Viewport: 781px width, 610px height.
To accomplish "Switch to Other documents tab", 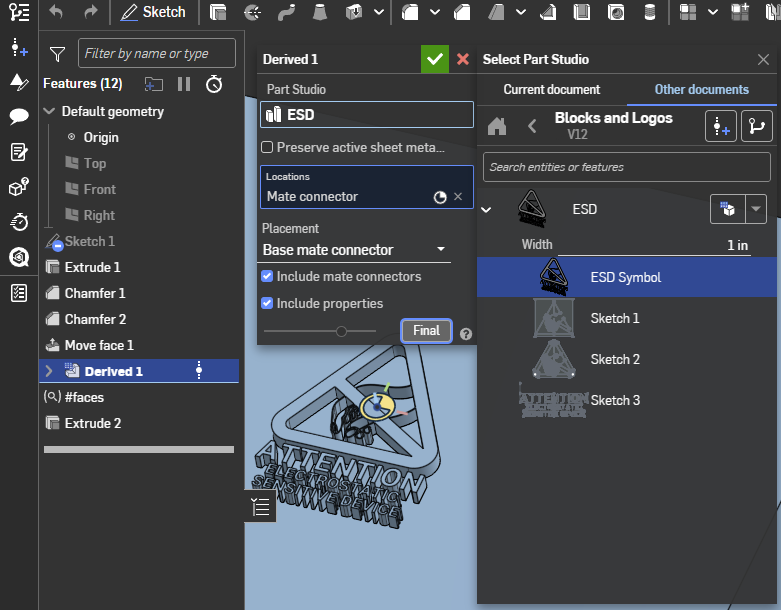I will [x=701, y=90].
